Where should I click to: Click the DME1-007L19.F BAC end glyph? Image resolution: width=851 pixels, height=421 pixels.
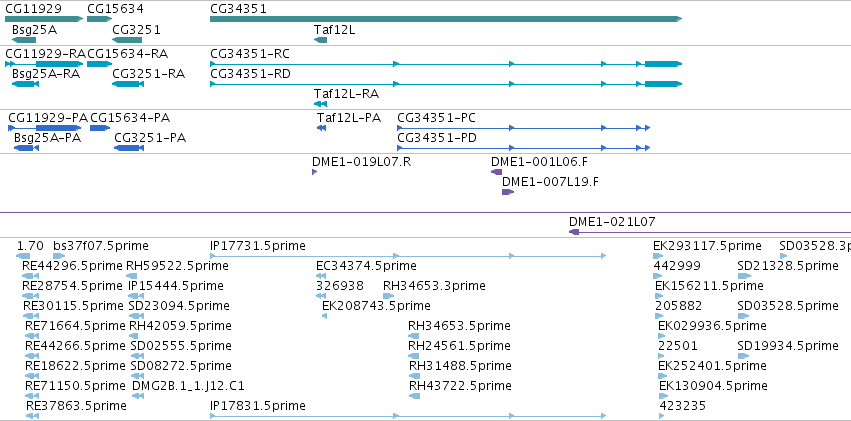[x=508, y=192]
